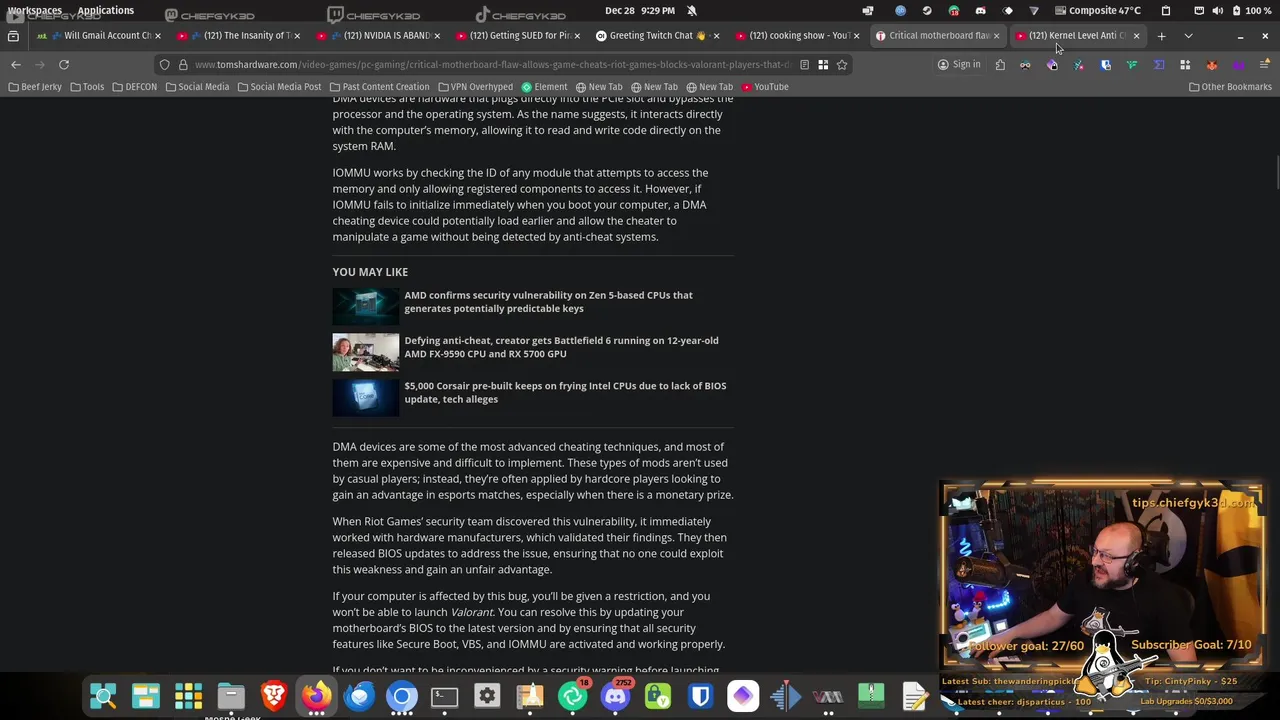Open Bitwarden app from the dock

[700, 696]
